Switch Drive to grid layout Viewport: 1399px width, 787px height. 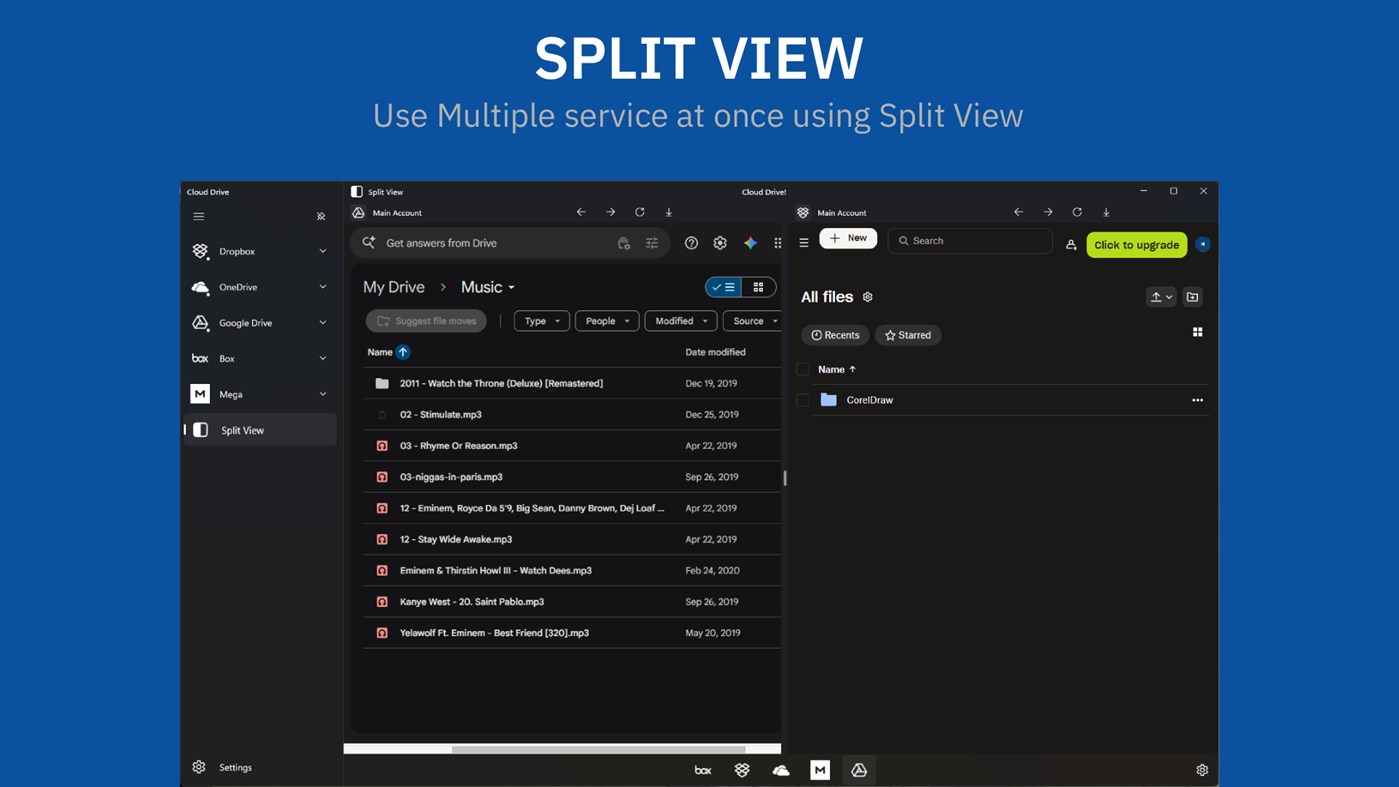pyautogui.click(x=758, y=287)
